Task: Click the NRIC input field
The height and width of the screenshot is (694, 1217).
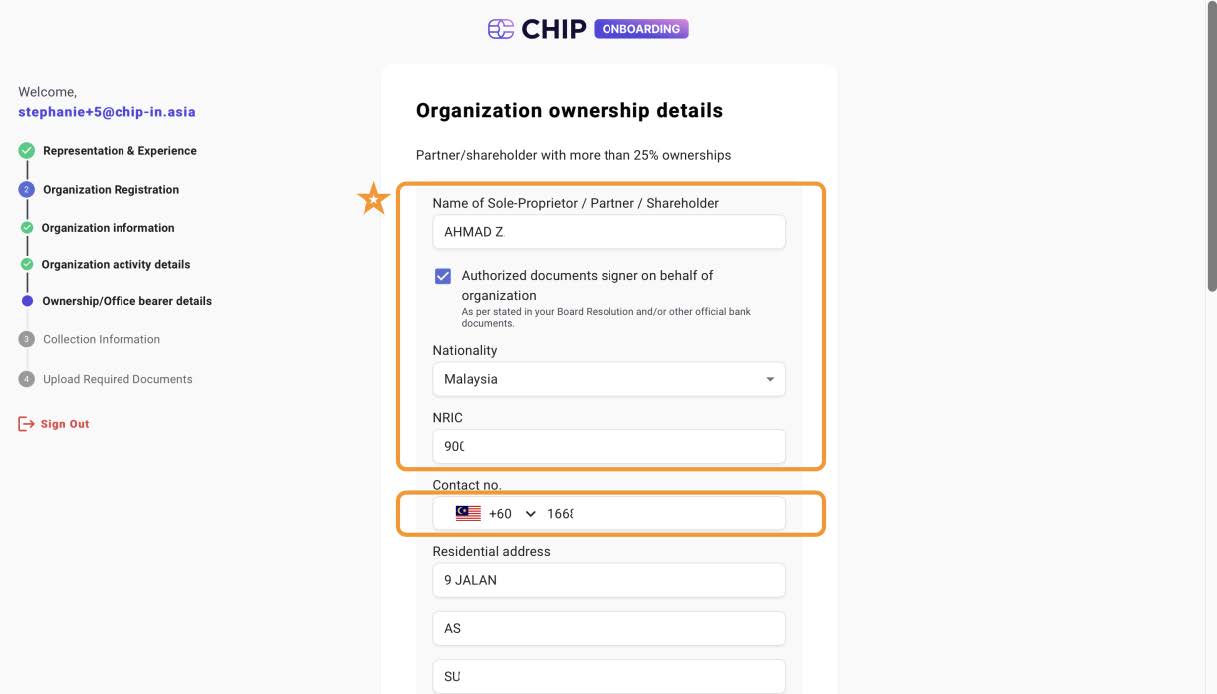Action: [x=609, y=446]
